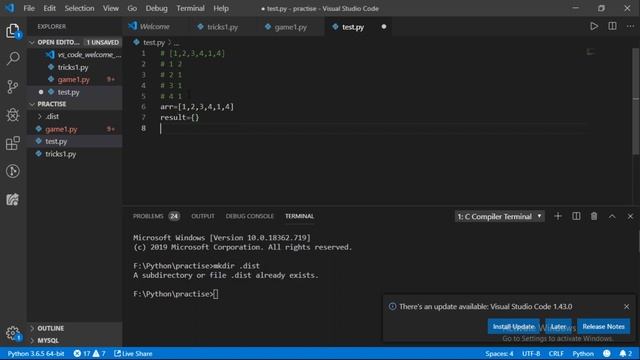The width and height of the screenshot is (640, 360).
Task: Open Release Notes from notification
Action: pos(603,327)
